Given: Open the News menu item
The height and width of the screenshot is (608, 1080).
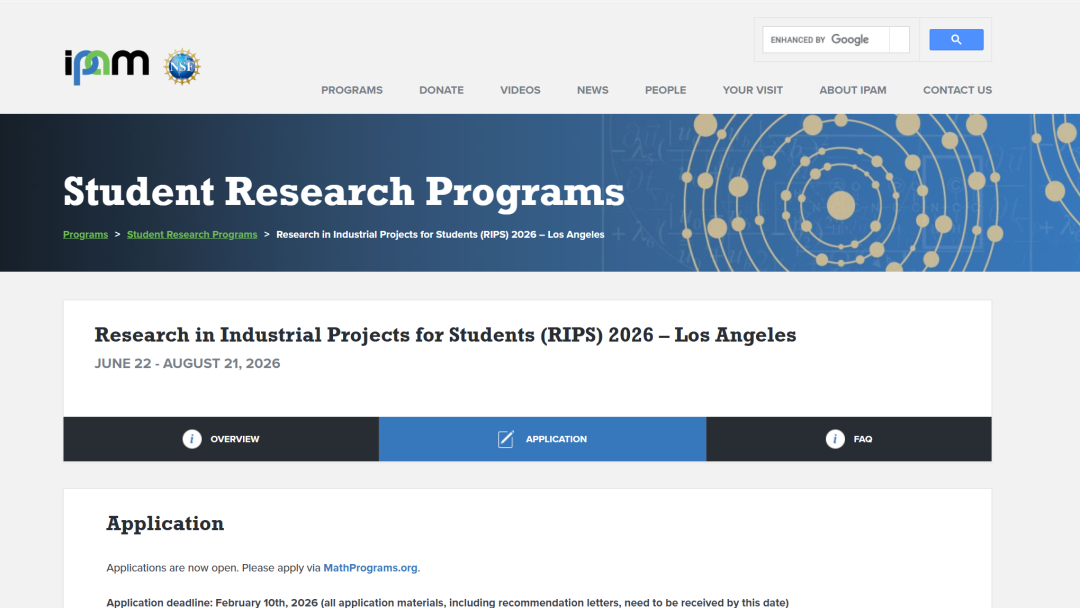Looking at the screenshot, I should [592, 90].
